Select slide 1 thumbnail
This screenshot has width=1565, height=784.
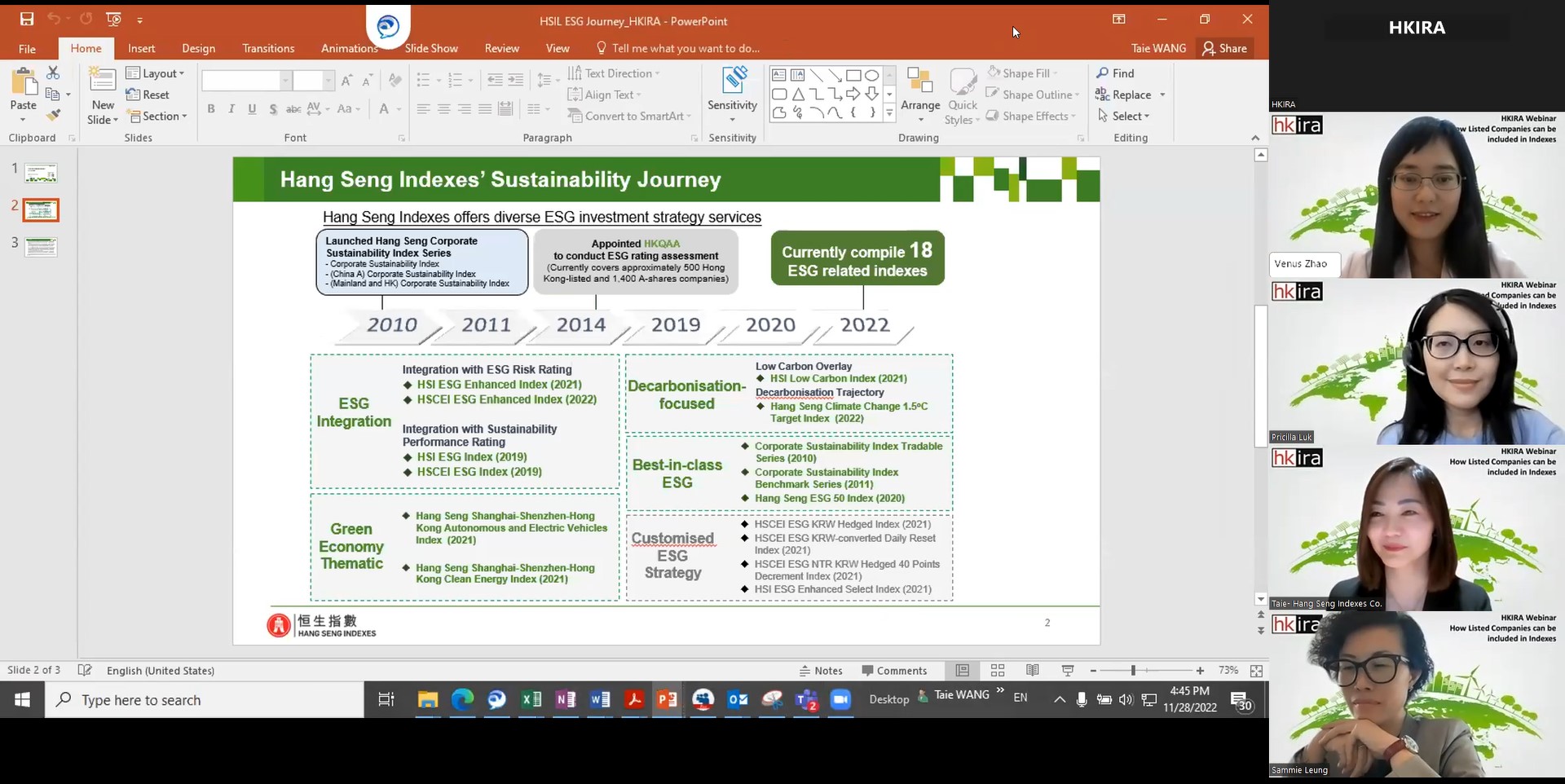click(41, 173)
